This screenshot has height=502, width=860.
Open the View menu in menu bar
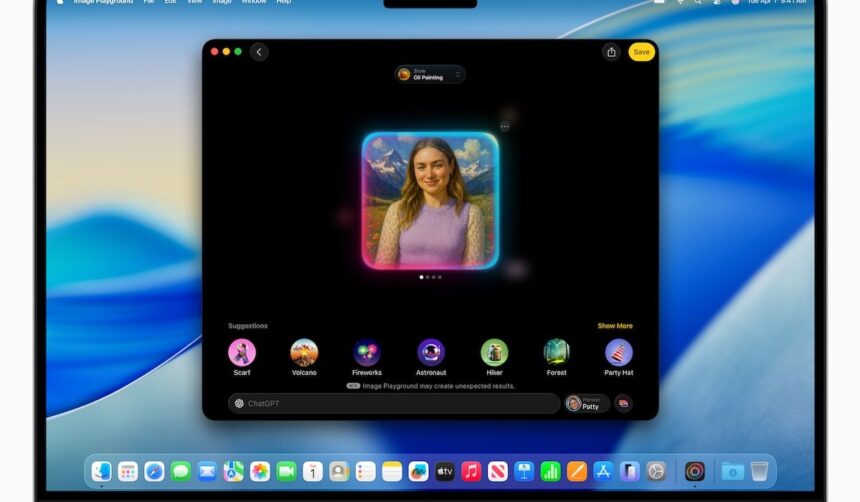[195, 2]
